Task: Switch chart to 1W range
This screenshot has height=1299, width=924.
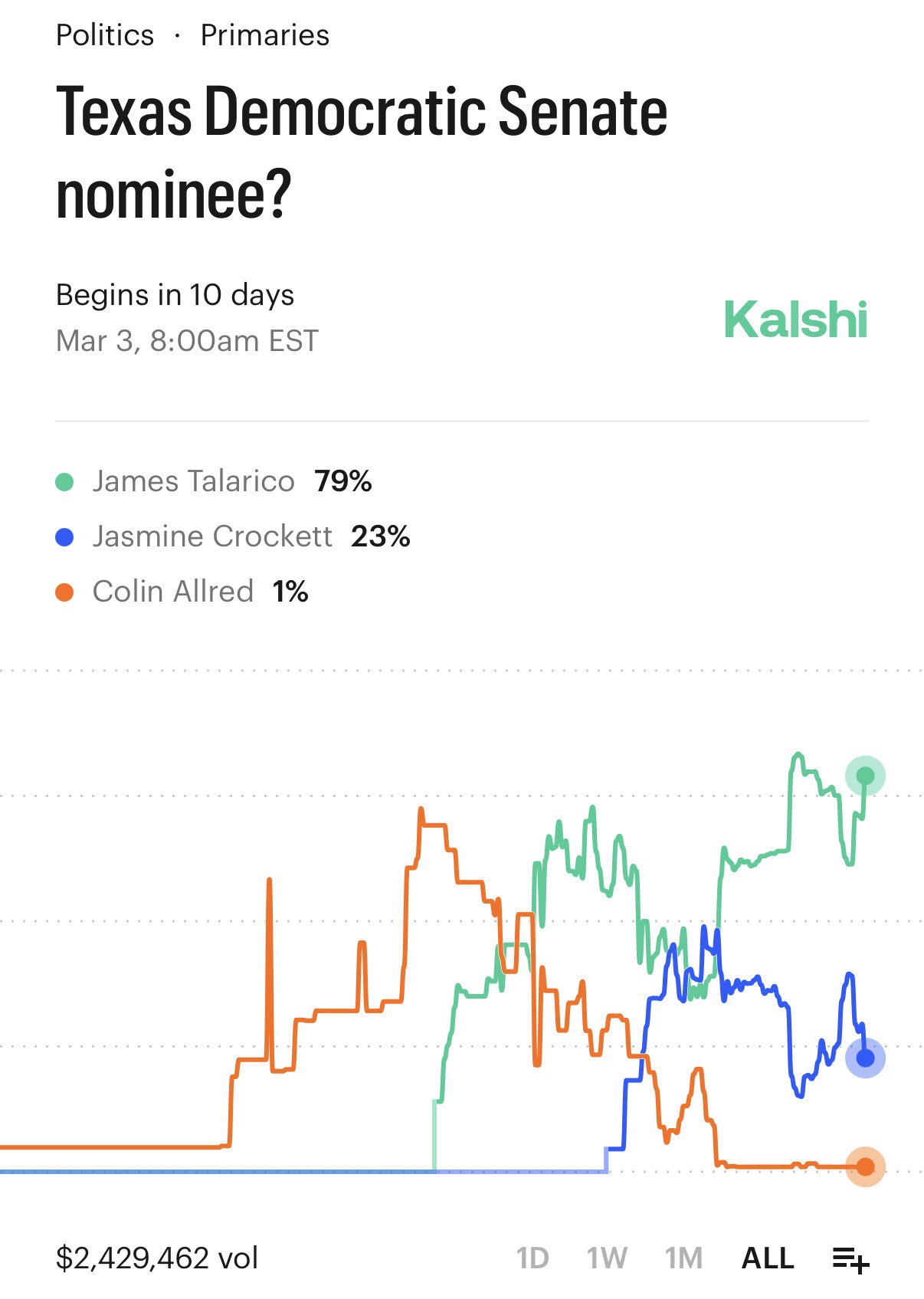Action: (607, 1258)
